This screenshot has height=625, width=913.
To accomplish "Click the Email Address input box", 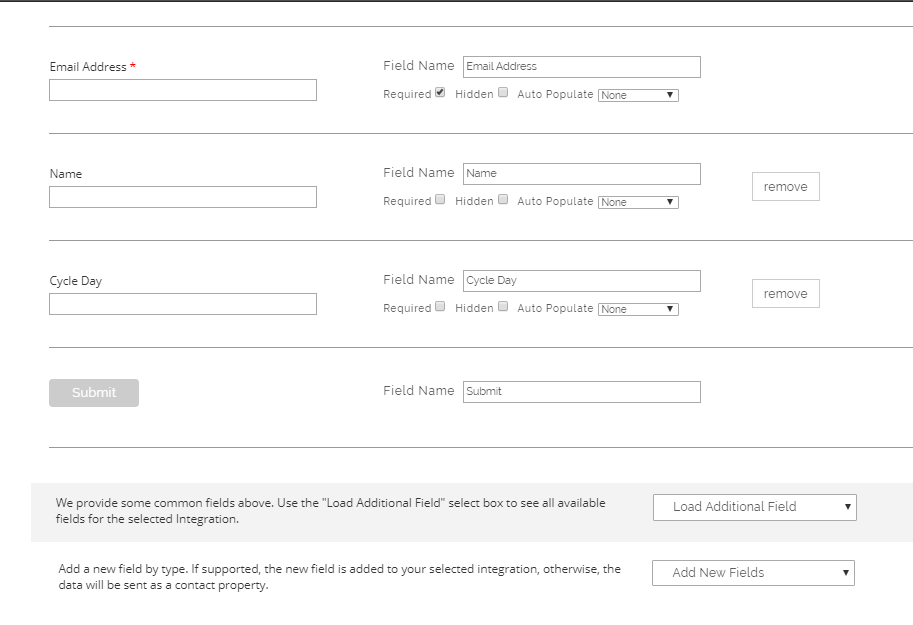I will tap(182, 89).
